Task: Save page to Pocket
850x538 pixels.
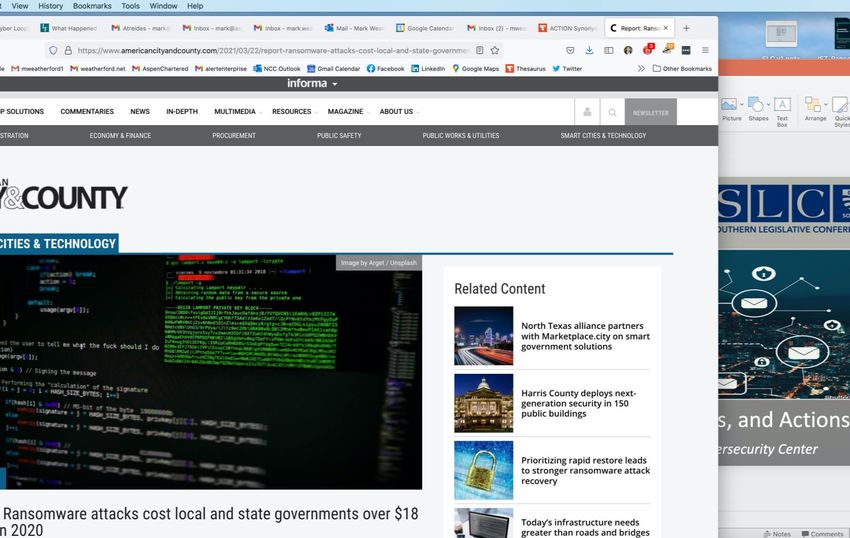Action: (570, 50)
